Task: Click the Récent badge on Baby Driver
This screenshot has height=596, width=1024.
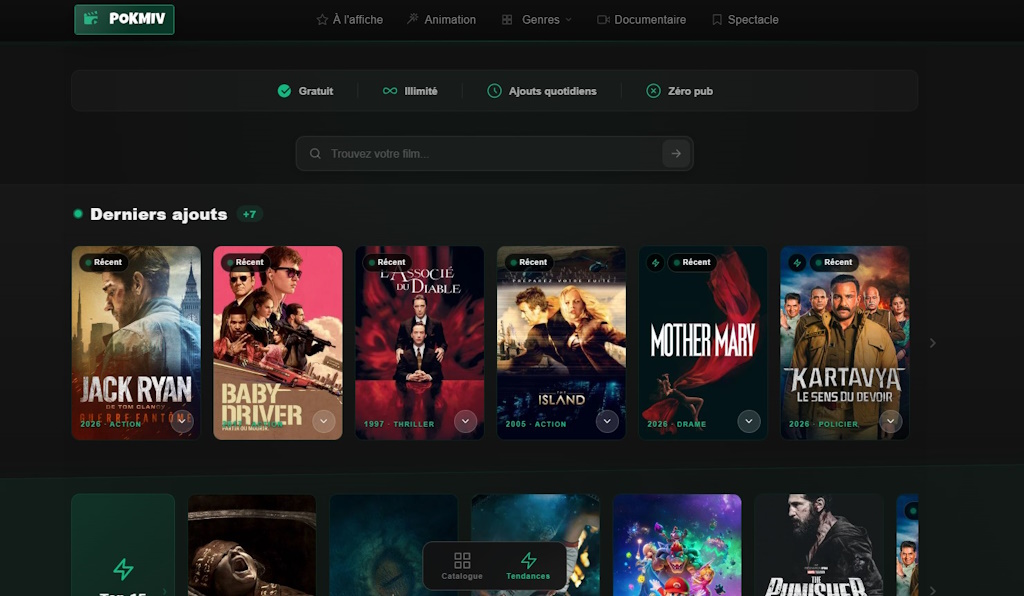Action: tap(246, 262)
